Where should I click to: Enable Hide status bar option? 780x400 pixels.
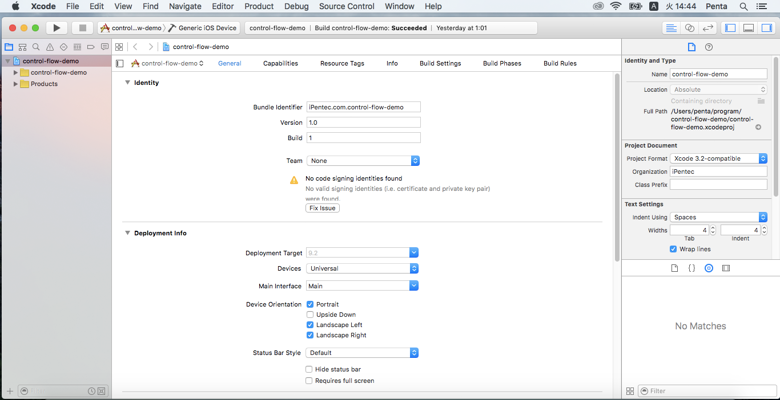309,369
